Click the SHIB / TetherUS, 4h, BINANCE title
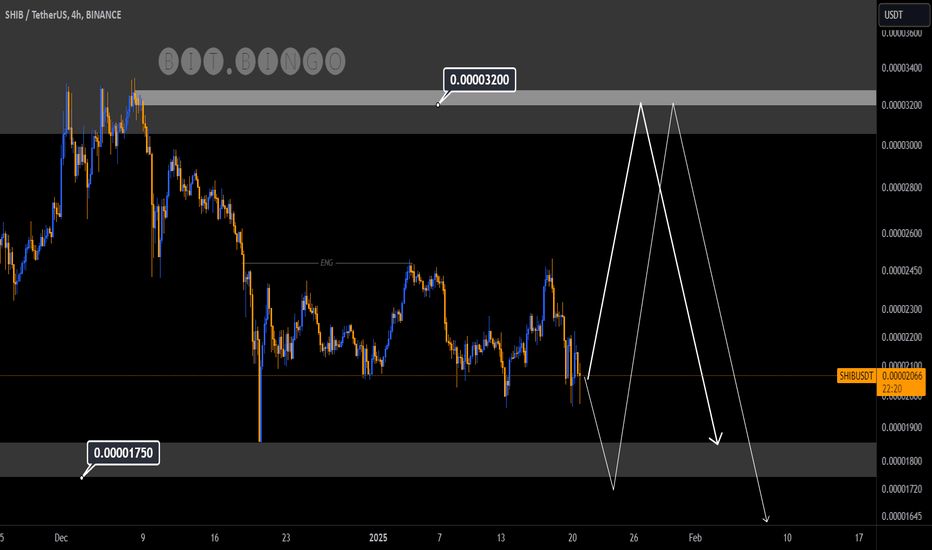This screenshot has width=932, height=550. (x=63, y=15)
